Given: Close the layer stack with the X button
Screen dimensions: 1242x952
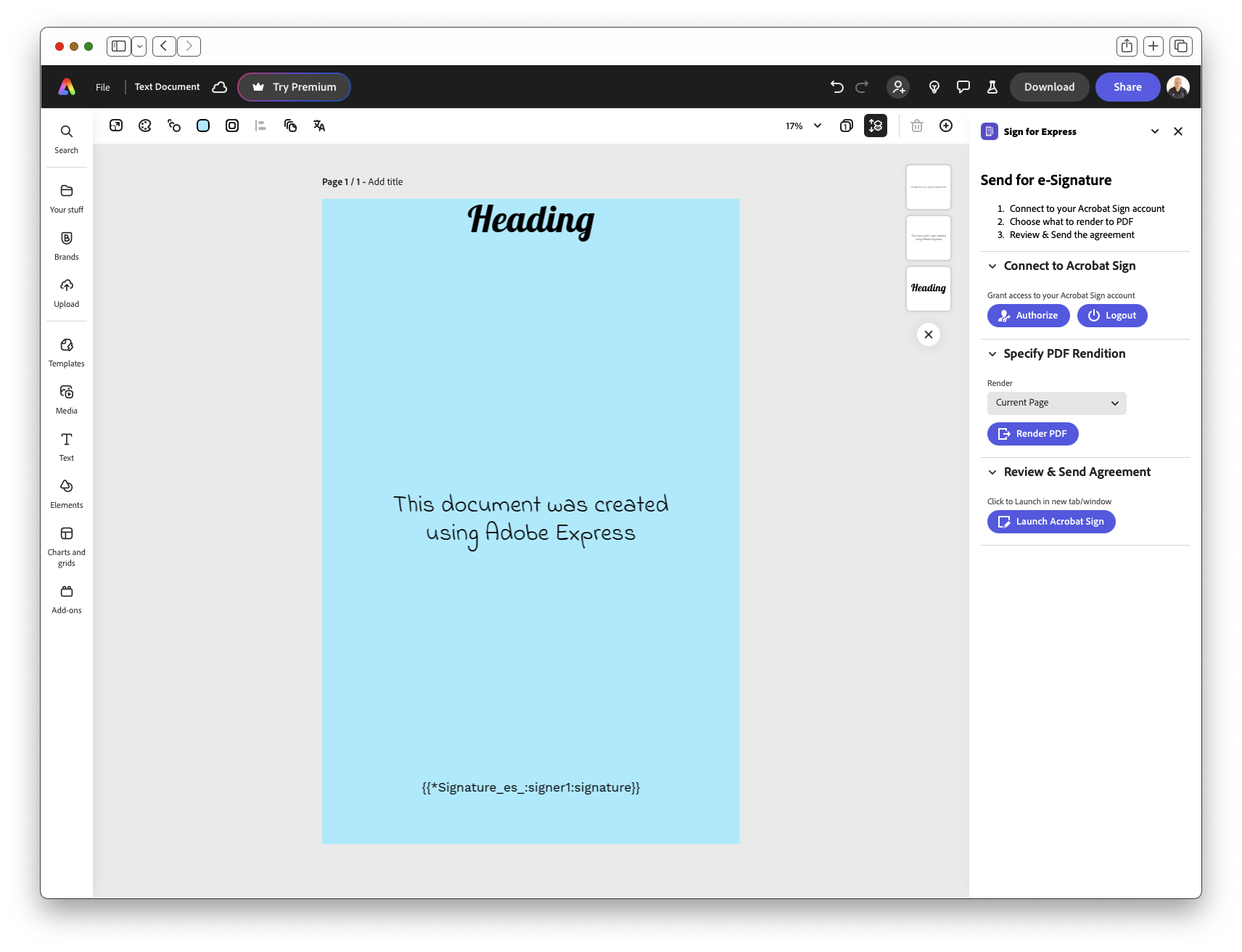Looking at the screenshot, I should click(x=929, y=335).
